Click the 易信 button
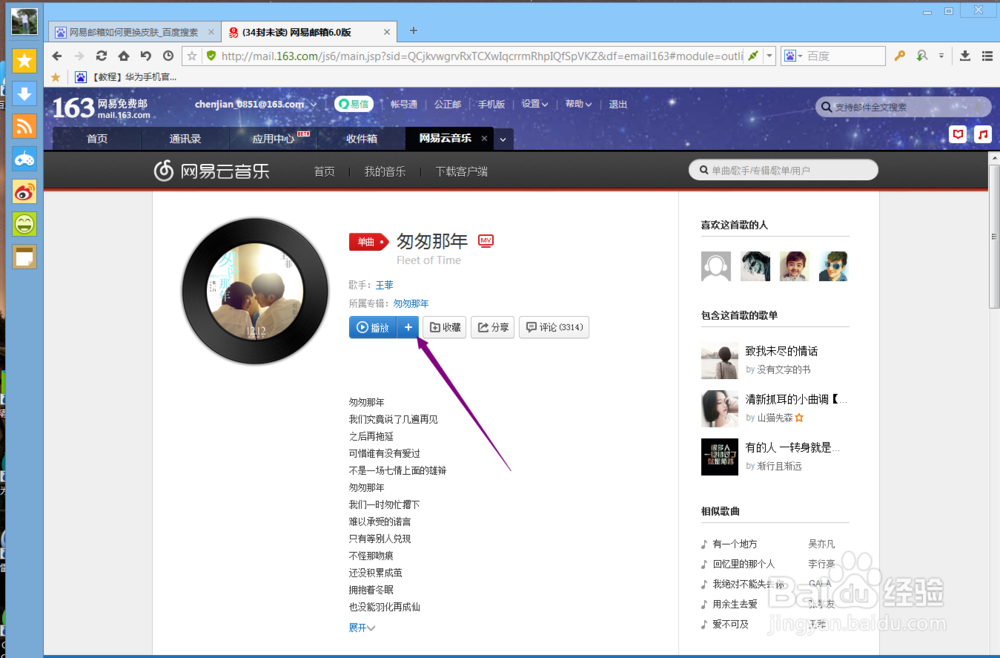The image size is (1000, 658). point(354,104)
